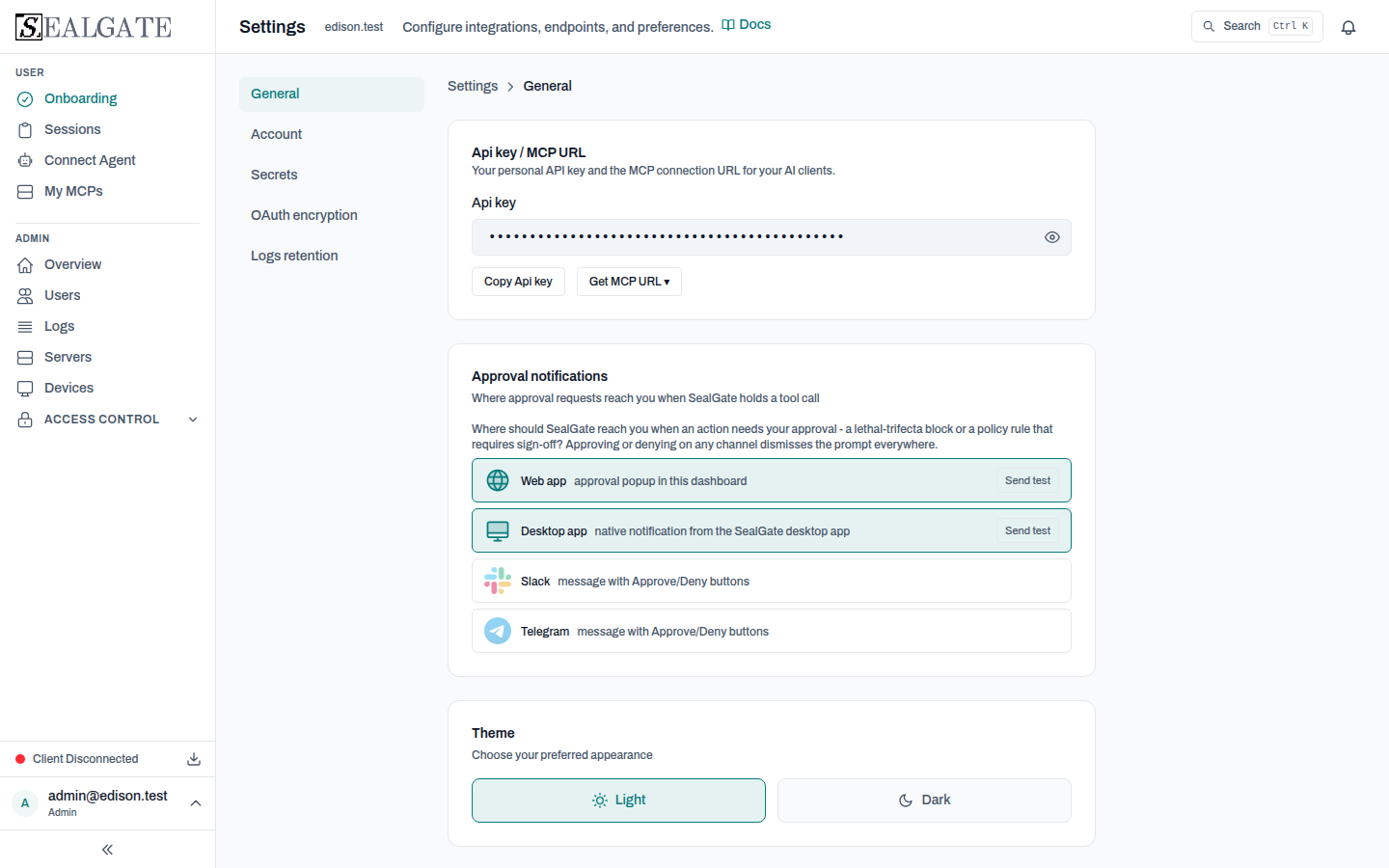Click the download client icon
1389x868 pixels.
[194, 759]
